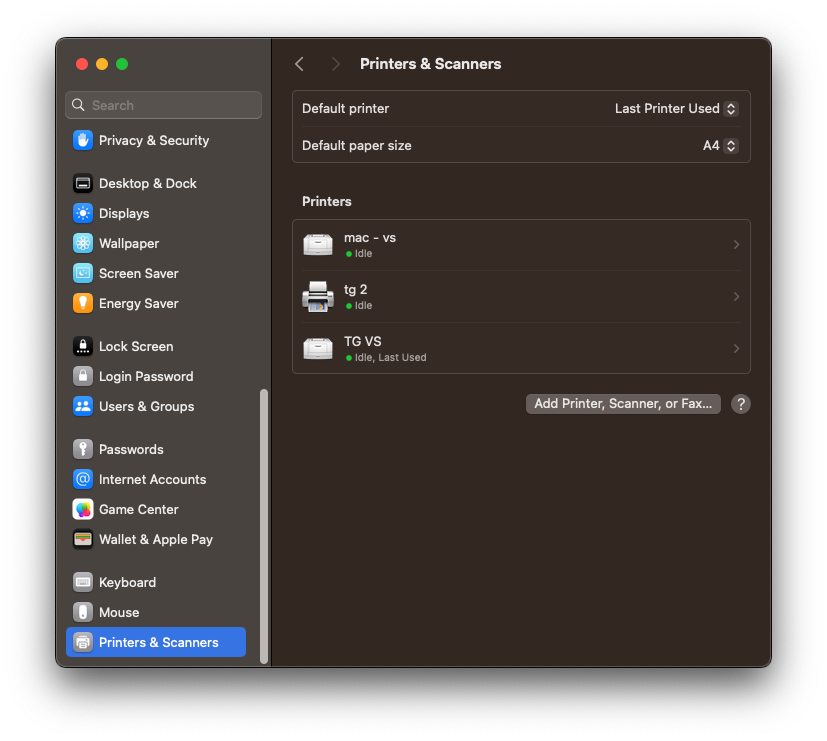
Task: Click the Game Center icon
Action: pos(83,509)
